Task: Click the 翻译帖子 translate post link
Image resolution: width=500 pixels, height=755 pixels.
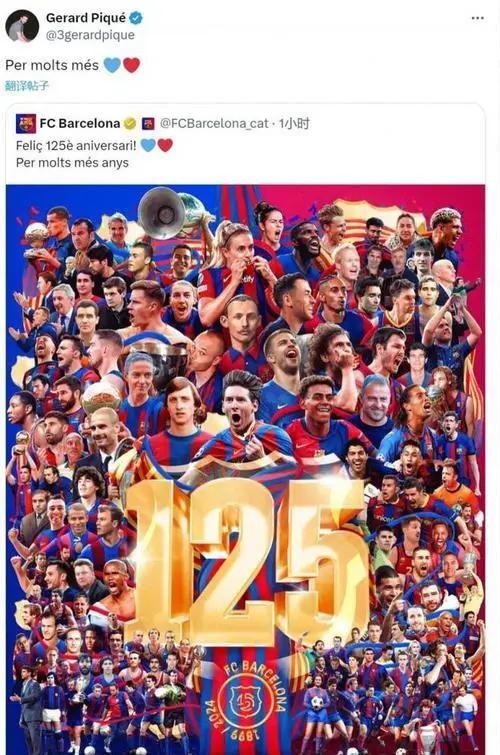Action: (x=27, y=86)
